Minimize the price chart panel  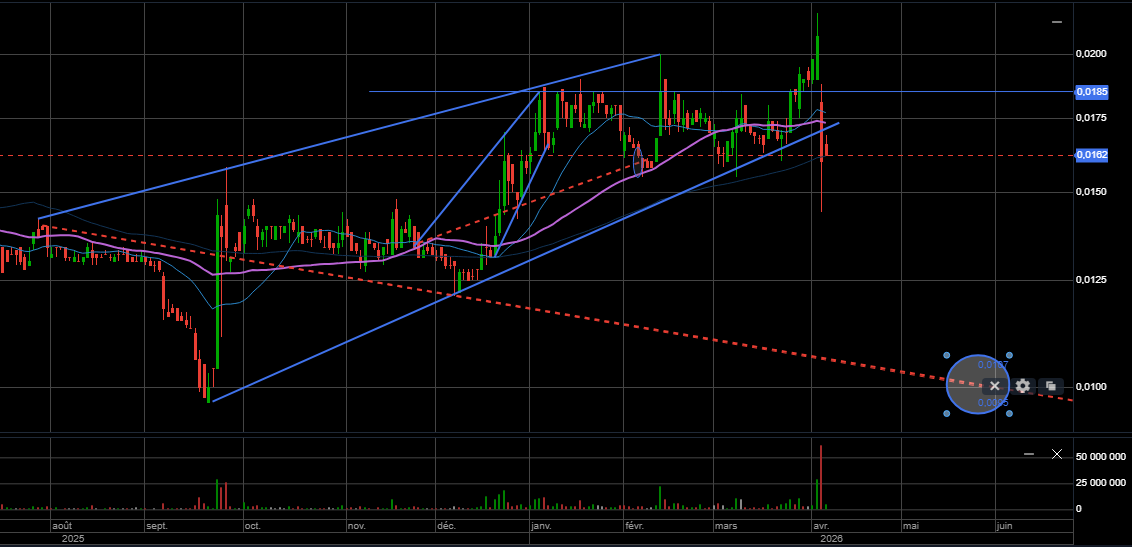coord(1057,22)
